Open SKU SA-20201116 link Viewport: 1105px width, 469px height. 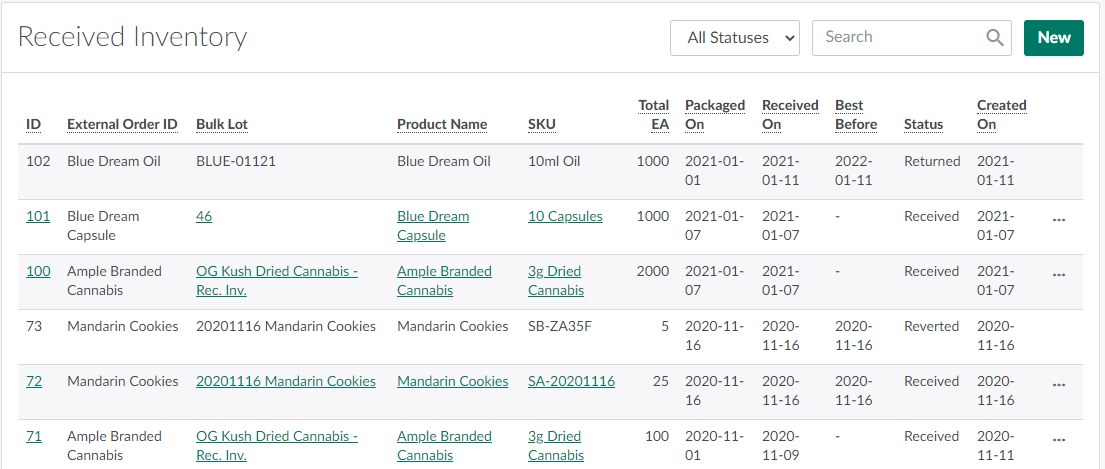pos(571,381)
